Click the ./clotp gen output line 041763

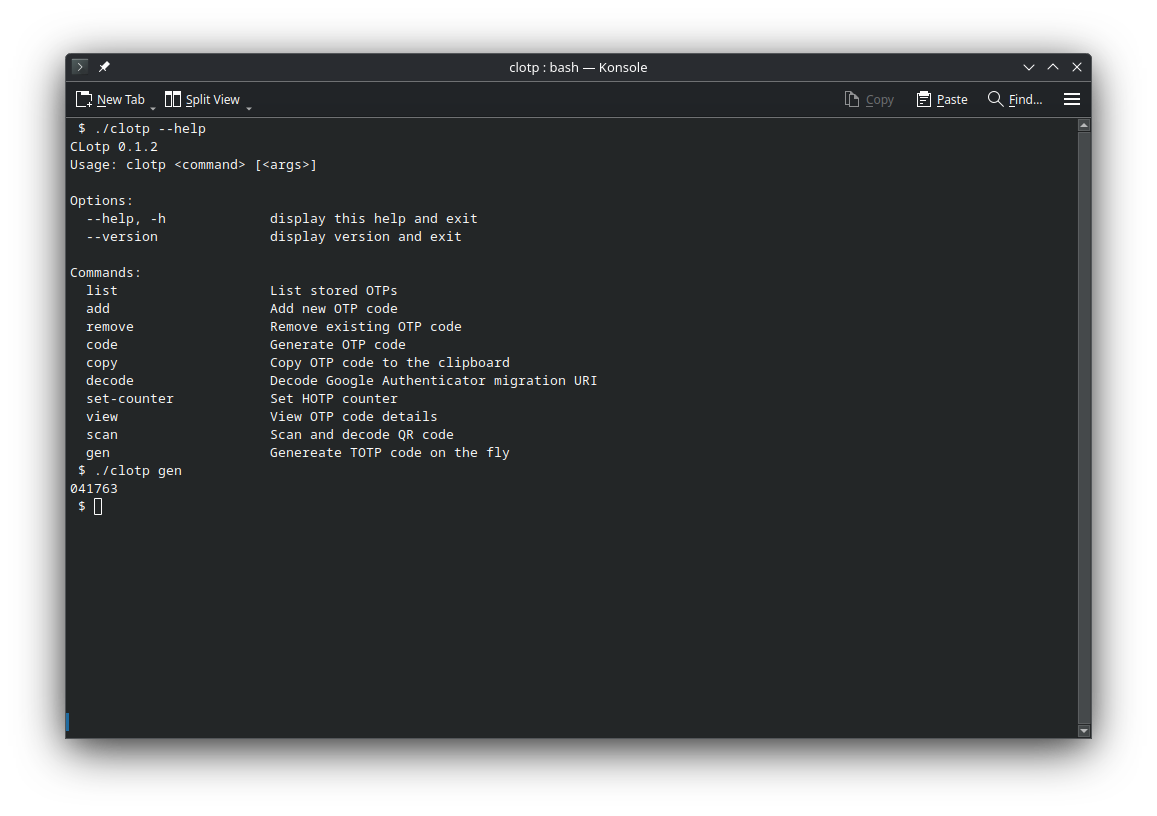tap(93, 488)
